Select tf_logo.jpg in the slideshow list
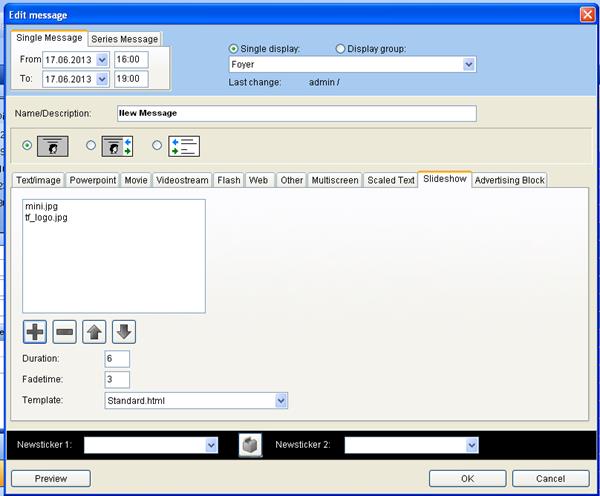 [46, 217]
